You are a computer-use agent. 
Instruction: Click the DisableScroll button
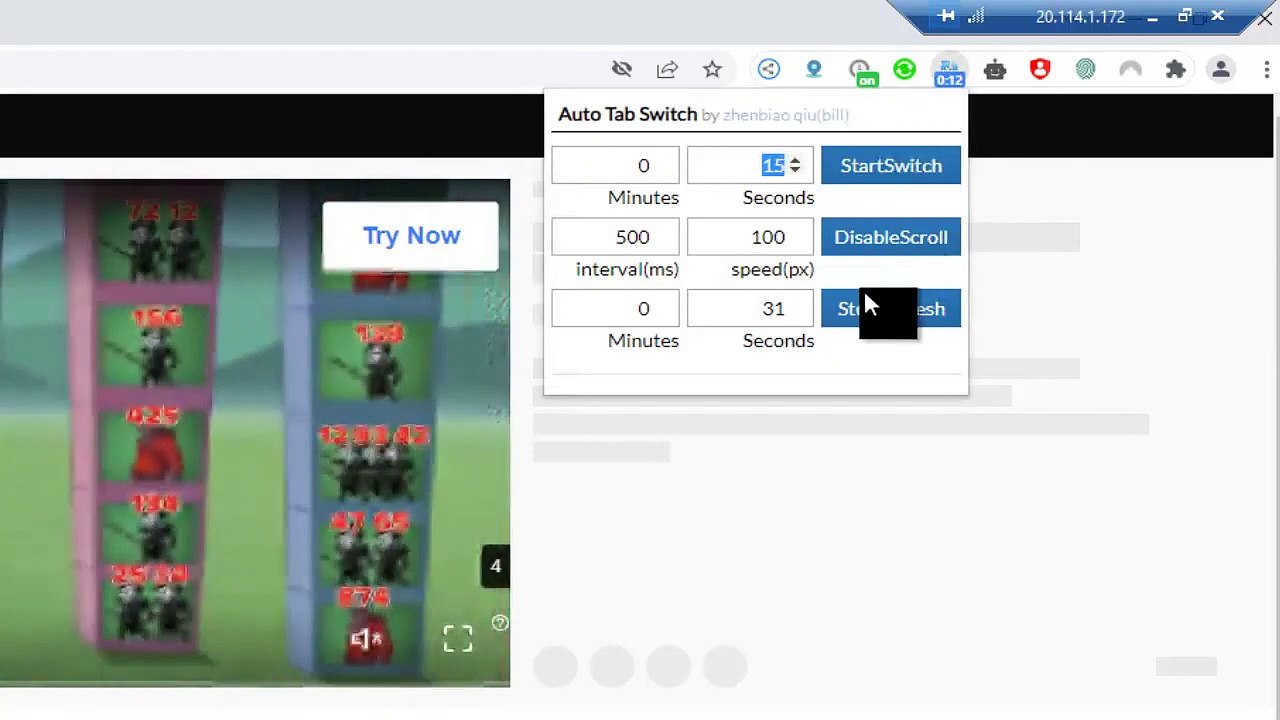coord(891,237)
